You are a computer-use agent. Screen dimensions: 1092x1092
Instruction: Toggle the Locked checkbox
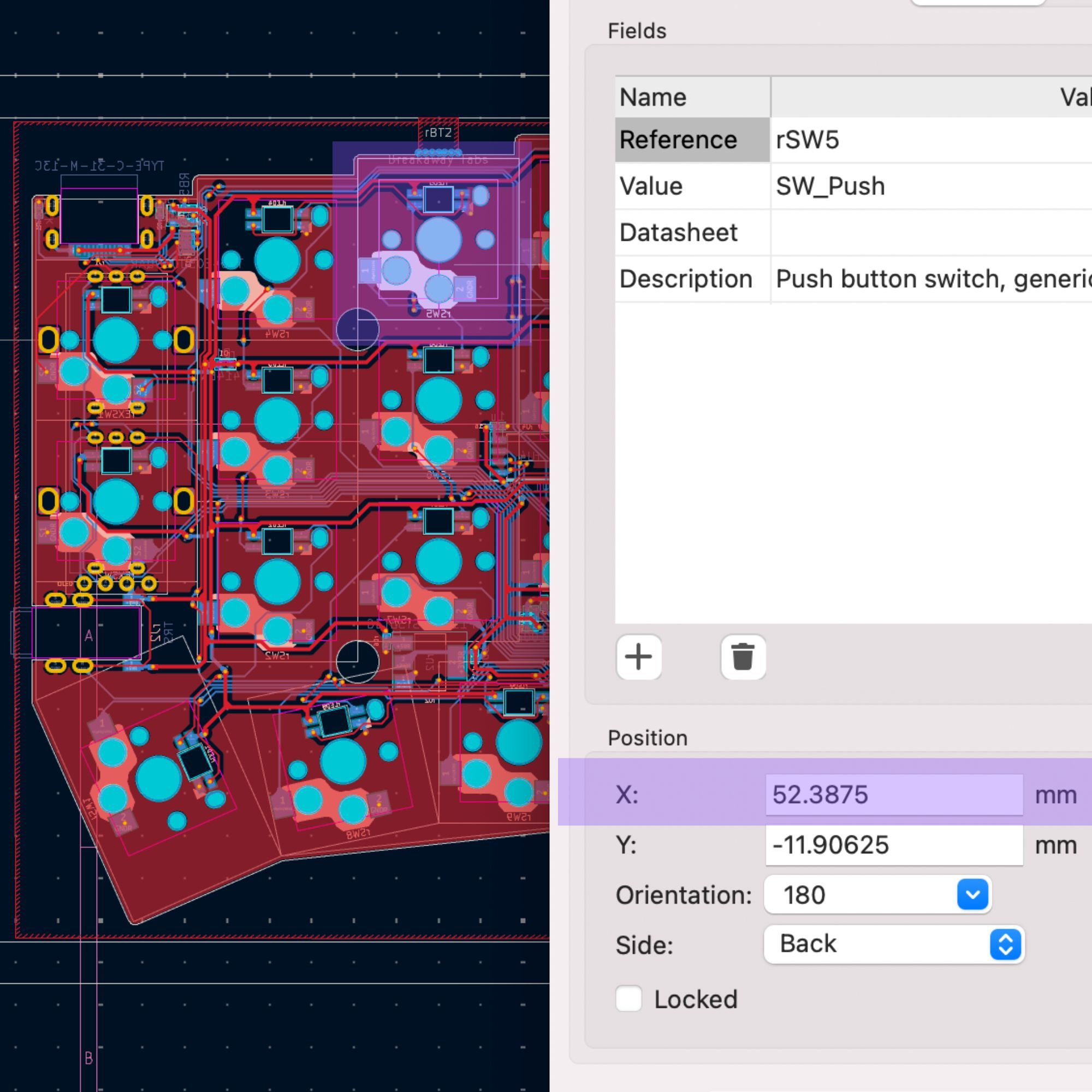[x=628, y=999]
